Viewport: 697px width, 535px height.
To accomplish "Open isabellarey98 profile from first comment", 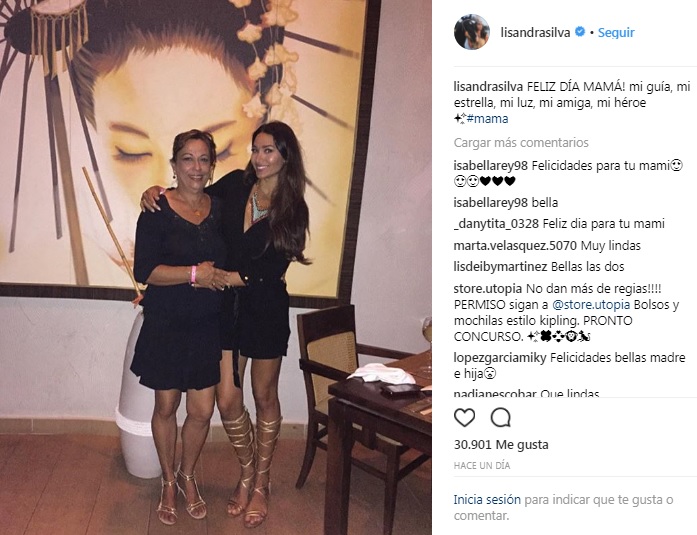I will (491, 166).
